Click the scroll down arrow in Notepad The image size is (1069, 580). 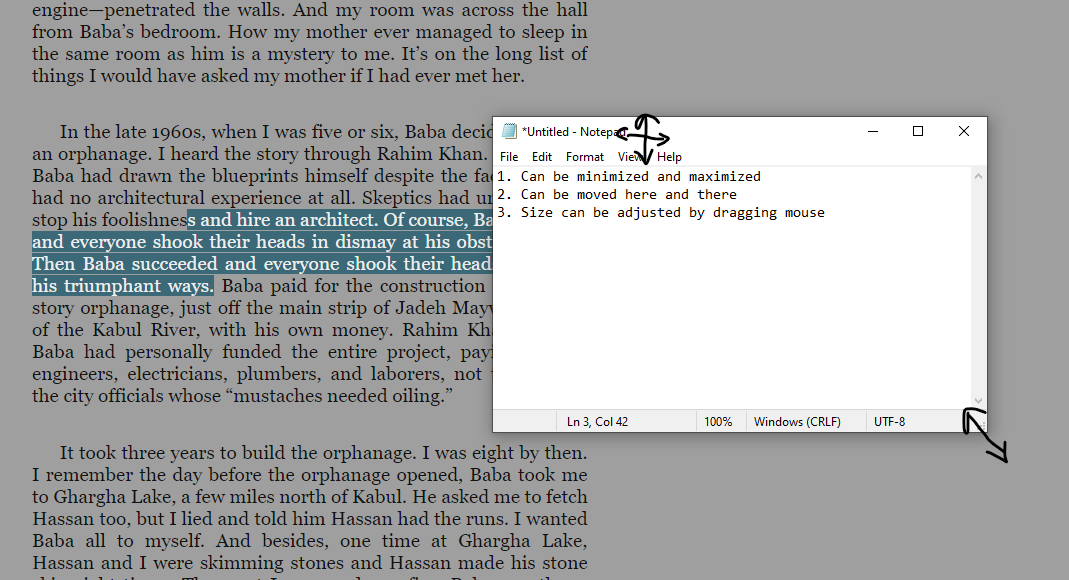(x=978, y=401)
